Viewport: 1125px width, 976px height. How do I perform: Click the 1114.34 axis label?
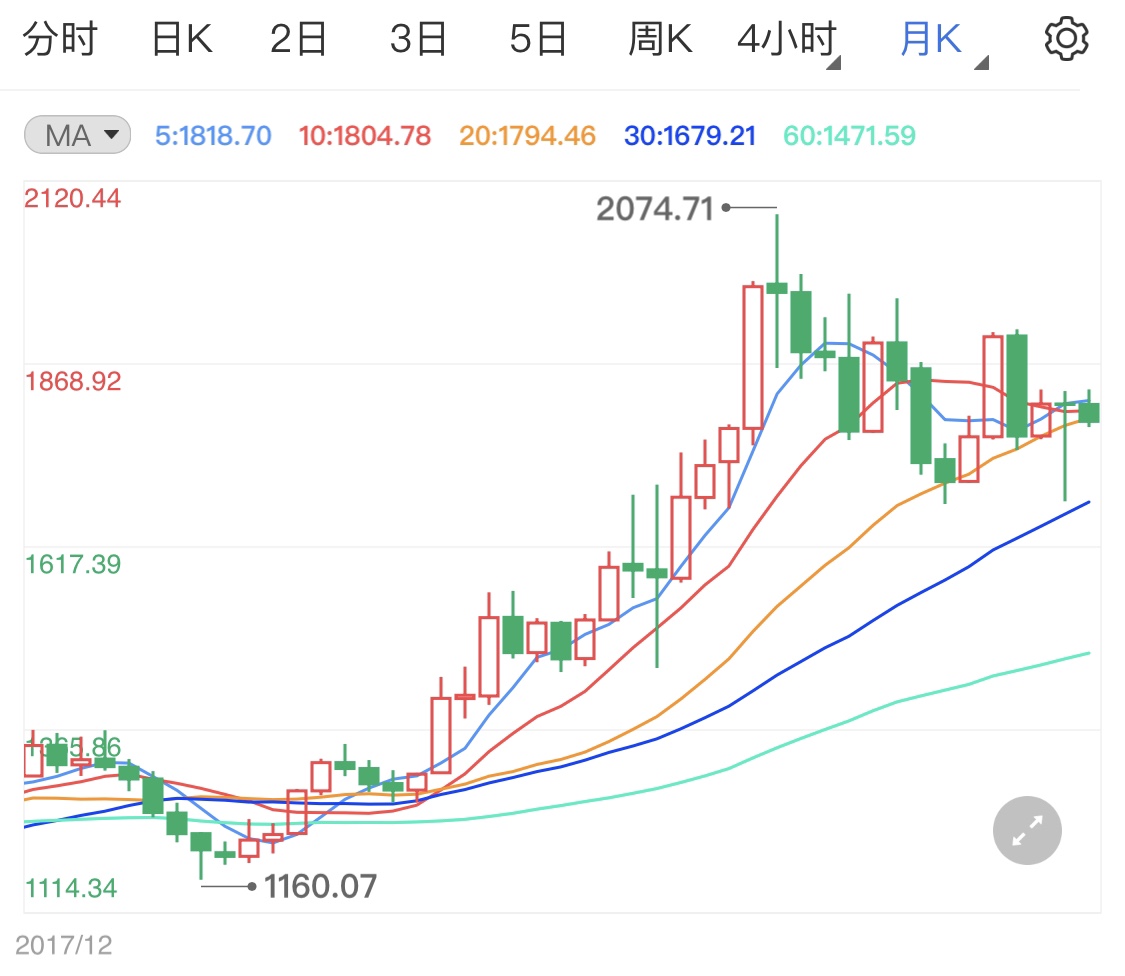71,888
